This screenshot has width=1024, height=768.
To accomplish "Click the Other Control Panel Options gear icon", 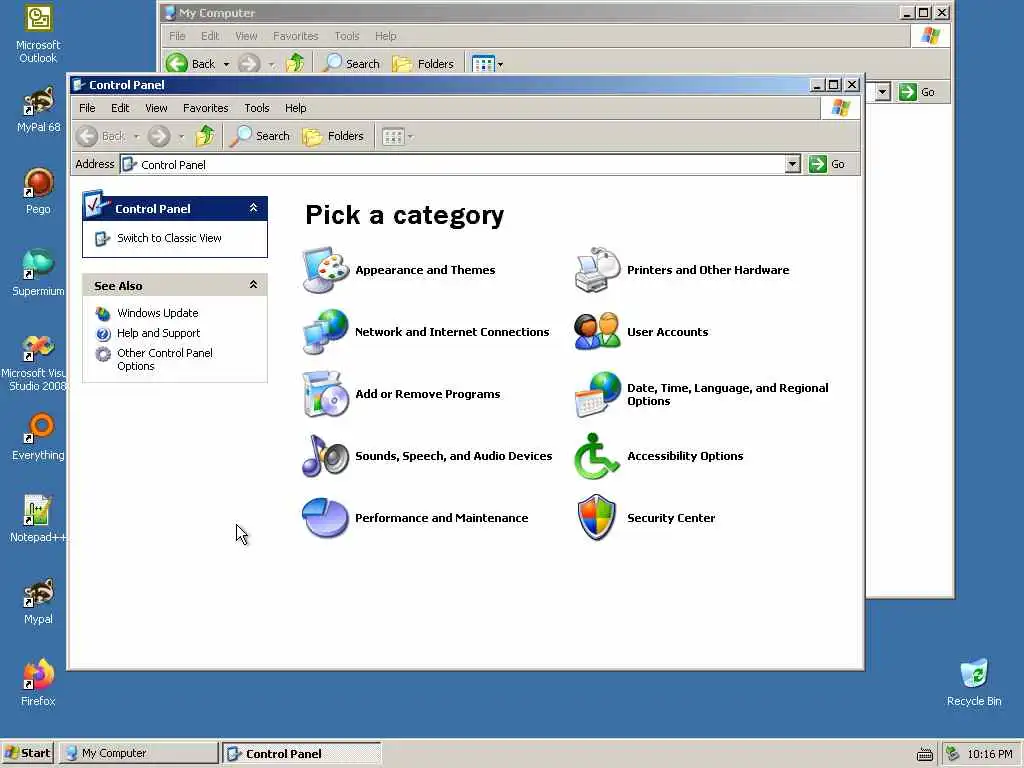I will 103,354.
